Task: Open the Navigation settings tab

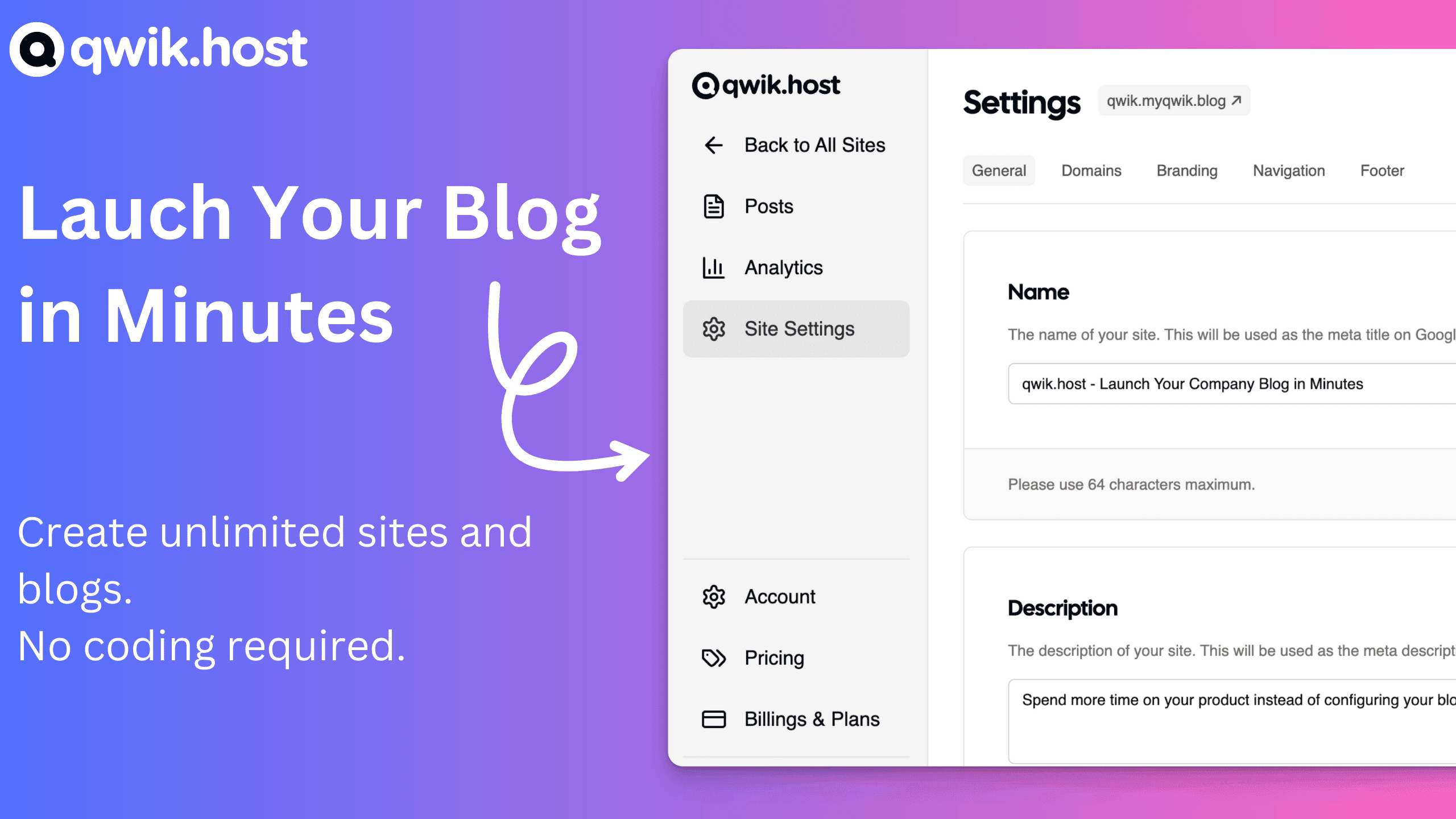Action: pos(1289,171)
